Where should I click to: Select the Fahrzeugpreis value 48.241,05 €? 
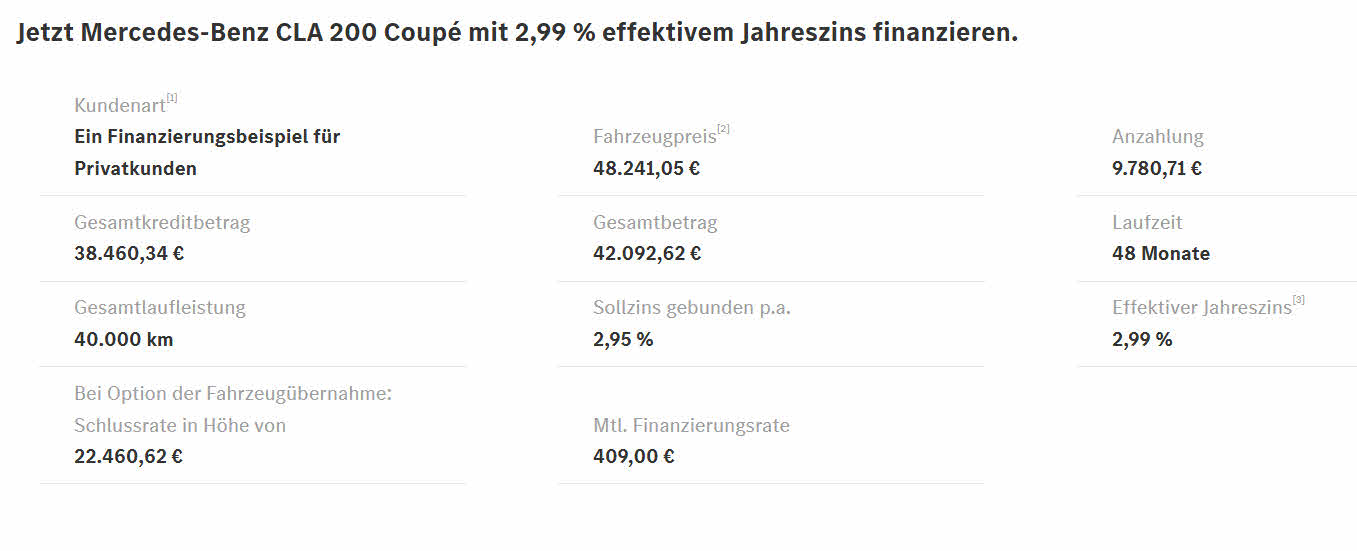646,168
